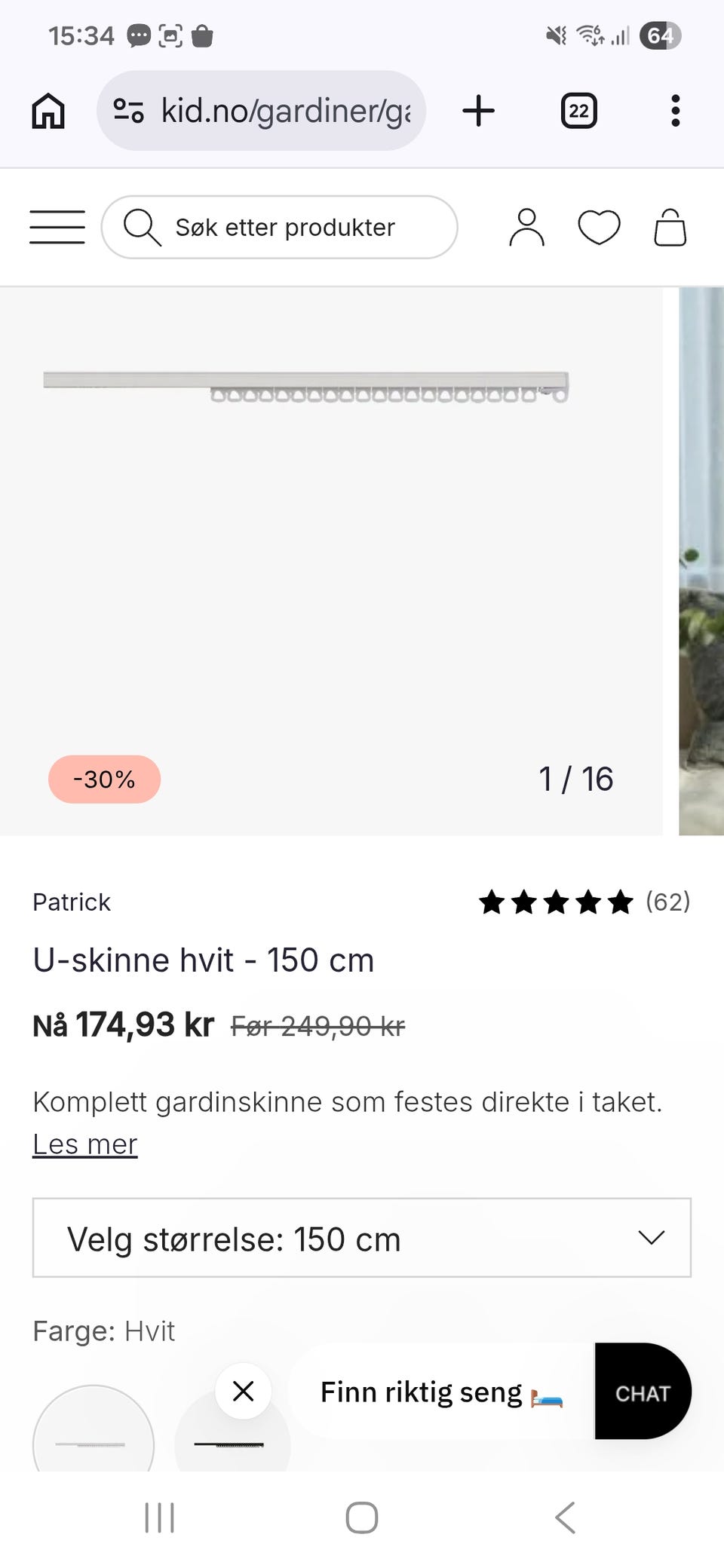Open a new browser tab
Viewport: 724px width, 1568px height.
tap(478, 111)
